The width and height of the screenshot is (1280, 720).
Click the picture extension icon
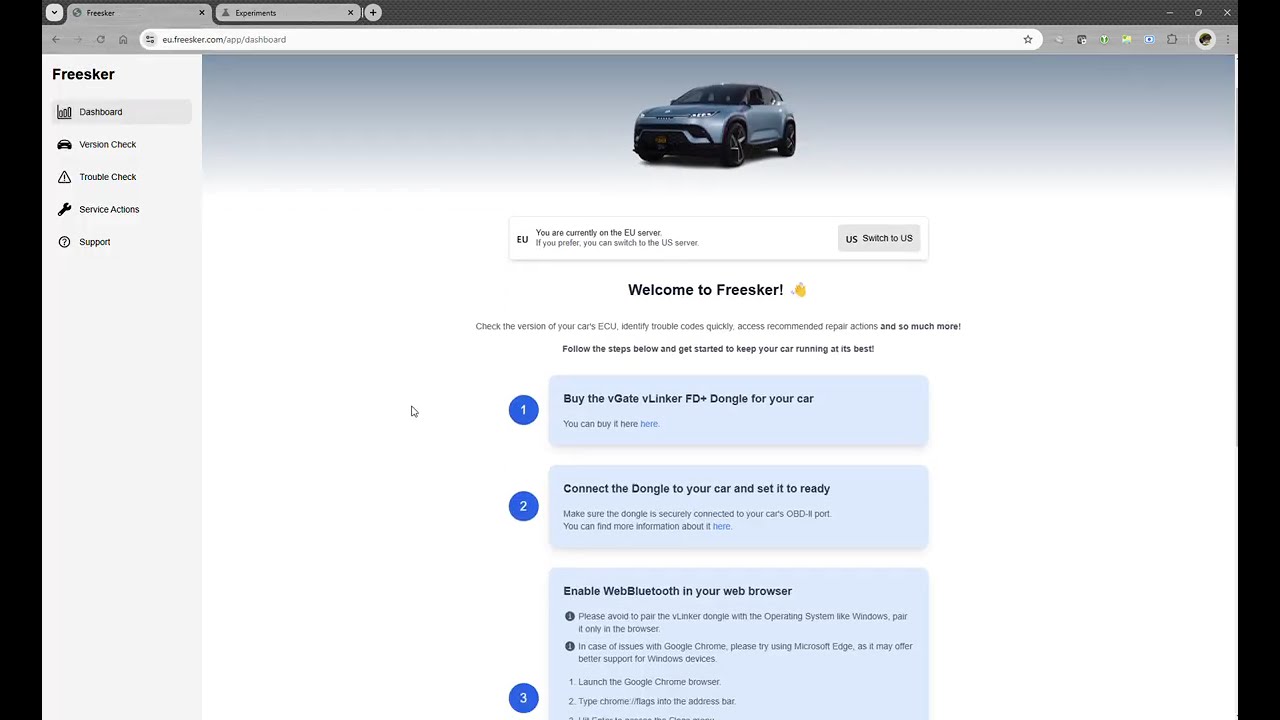click(x=1126, y=39)
